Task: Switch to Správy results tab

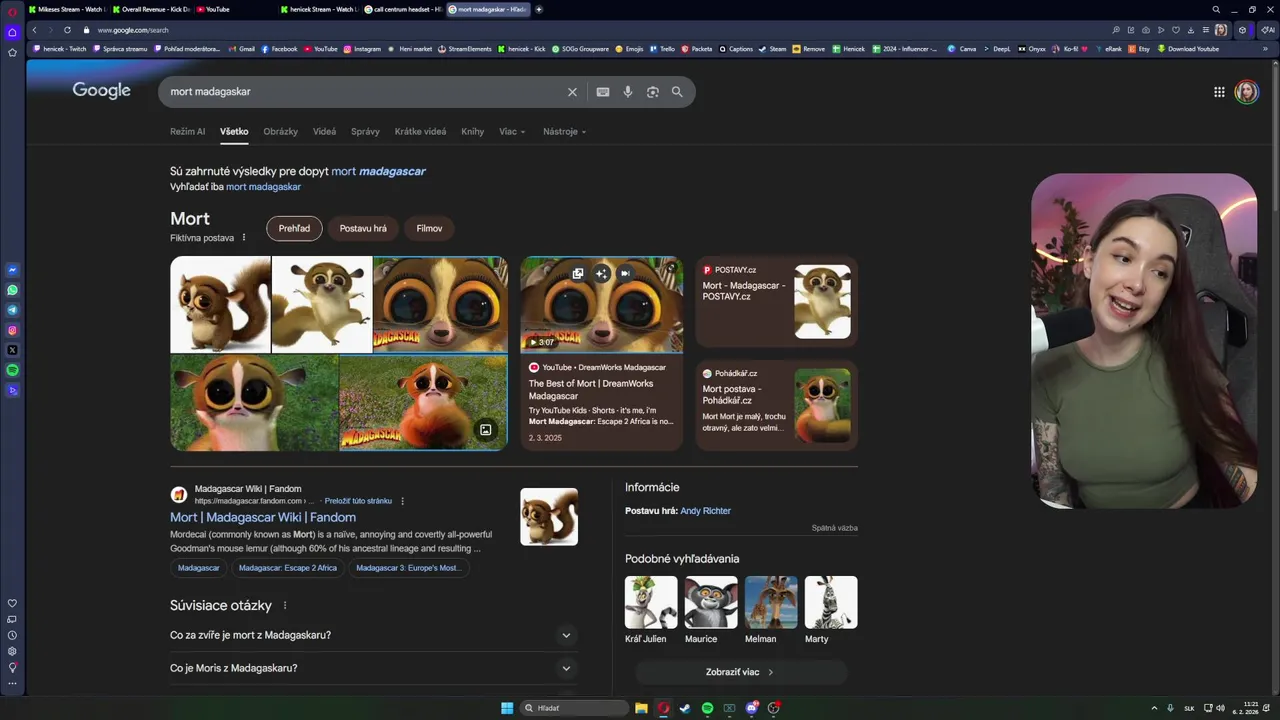Action: (365, 132)
